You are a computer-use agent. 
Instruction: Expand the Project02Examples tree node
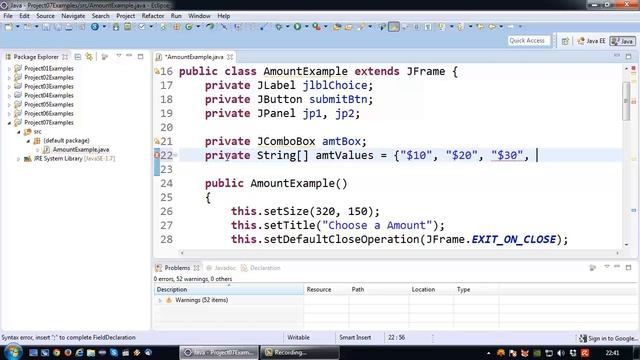point(9,78)
